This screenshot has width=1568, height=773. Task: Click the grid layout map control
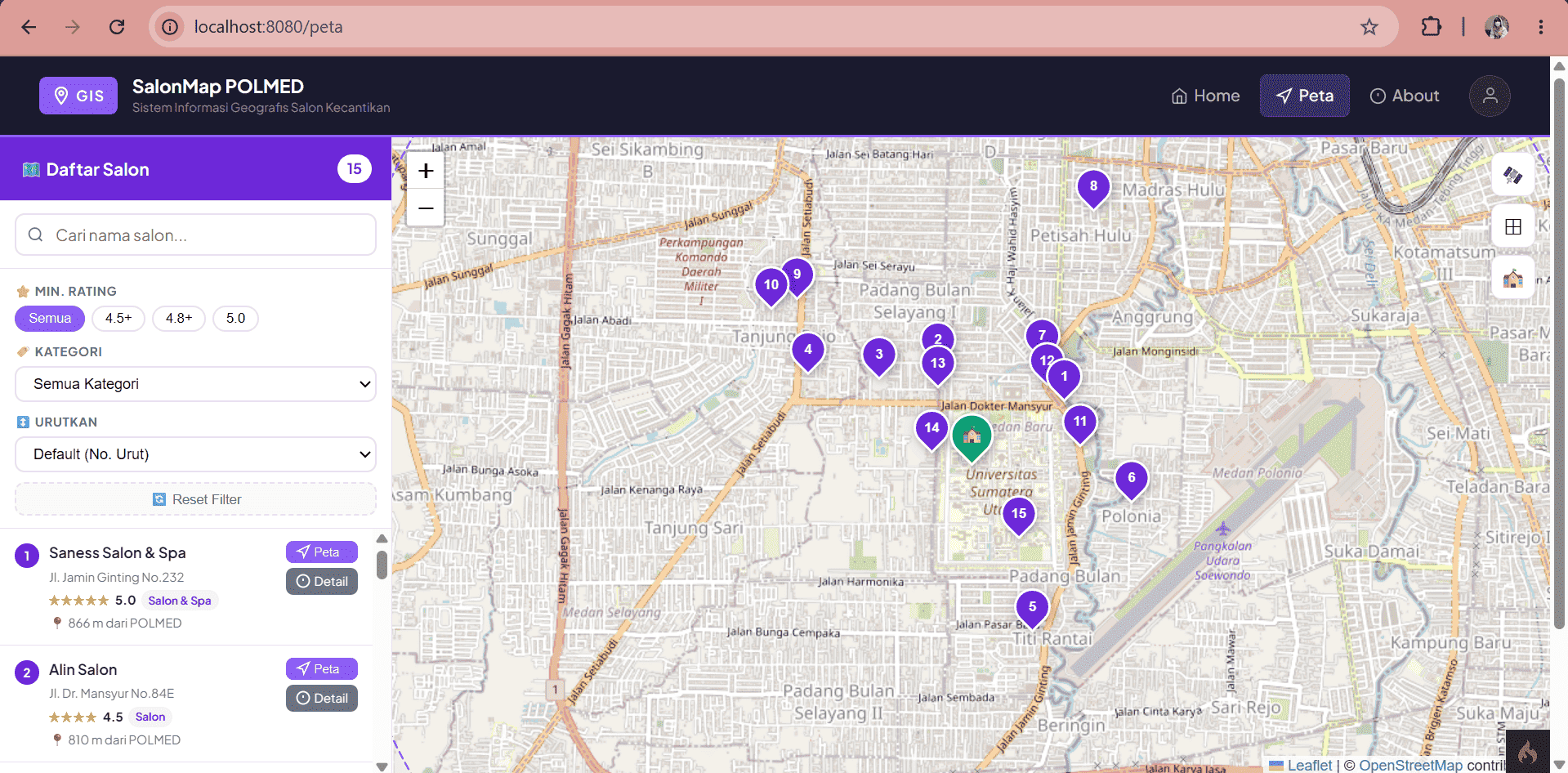pos(1512,226)
